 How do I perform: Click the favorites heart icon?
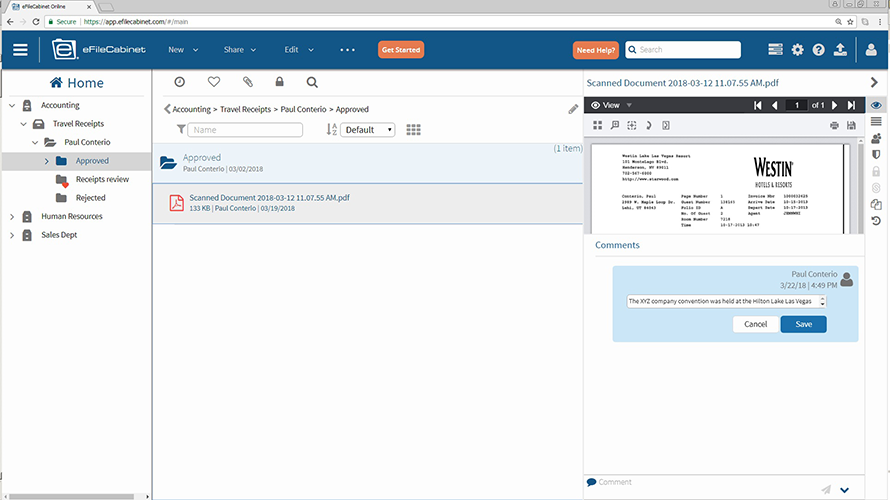pos(213,83)
